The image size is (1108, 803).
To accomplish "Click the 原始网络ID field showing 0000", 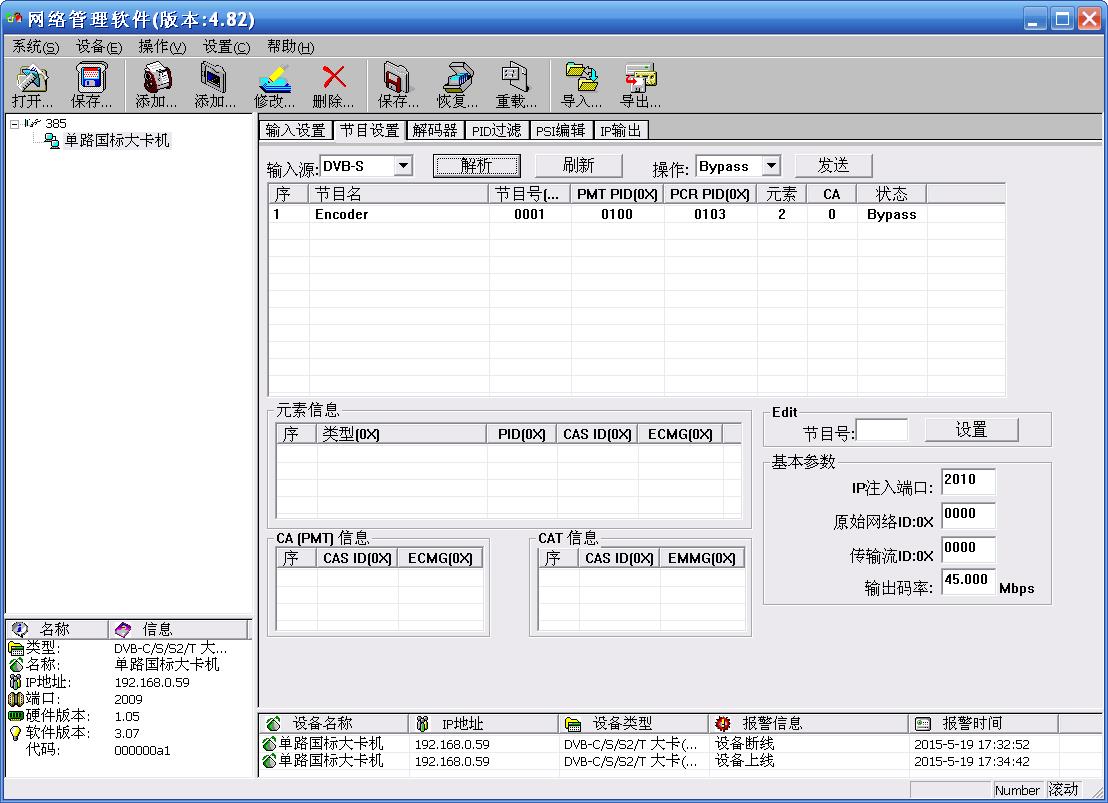I will point(968,515).
